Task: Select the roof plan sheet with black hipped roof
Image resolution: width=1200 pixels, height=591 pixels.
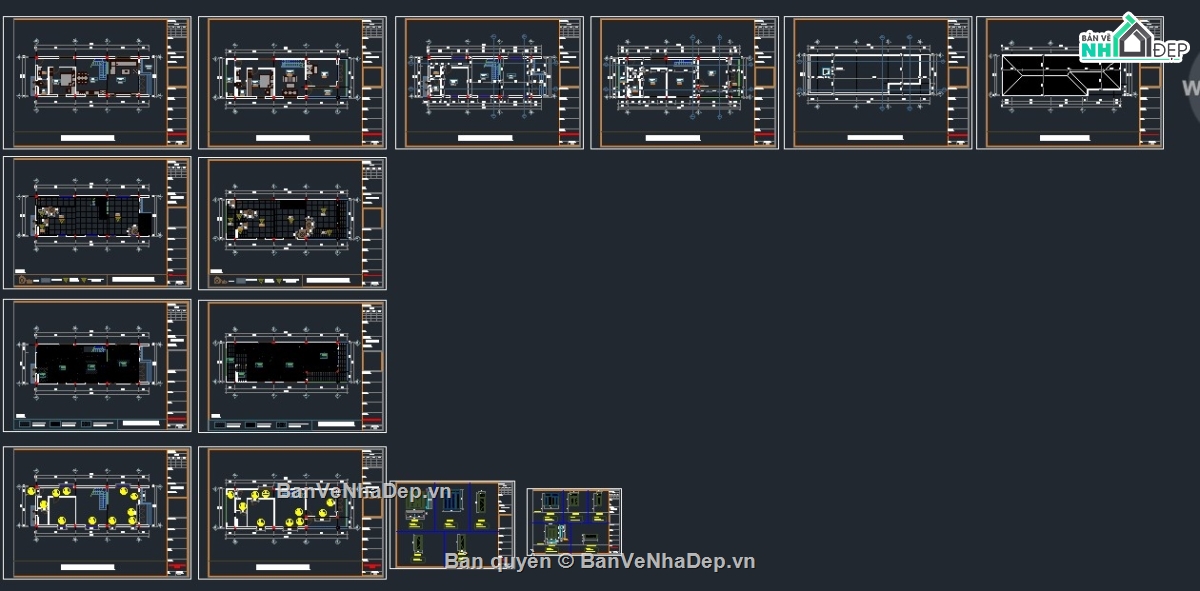Action: pos(1070,82)
